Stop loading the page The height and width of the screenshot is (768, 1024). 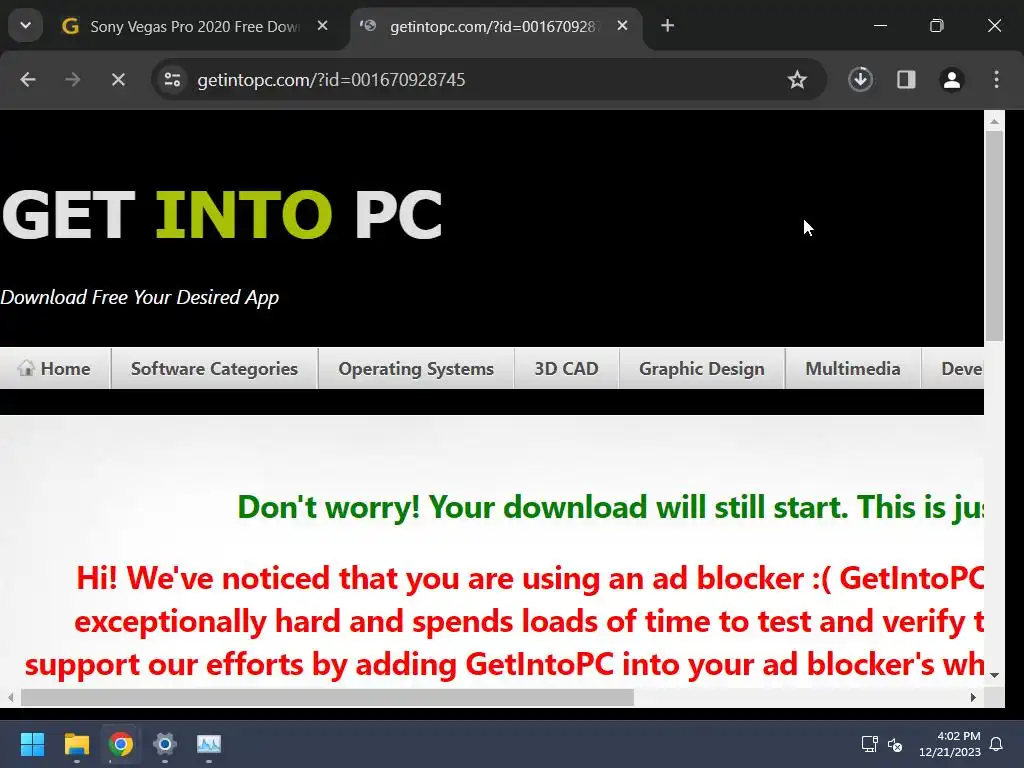(118, 80)
